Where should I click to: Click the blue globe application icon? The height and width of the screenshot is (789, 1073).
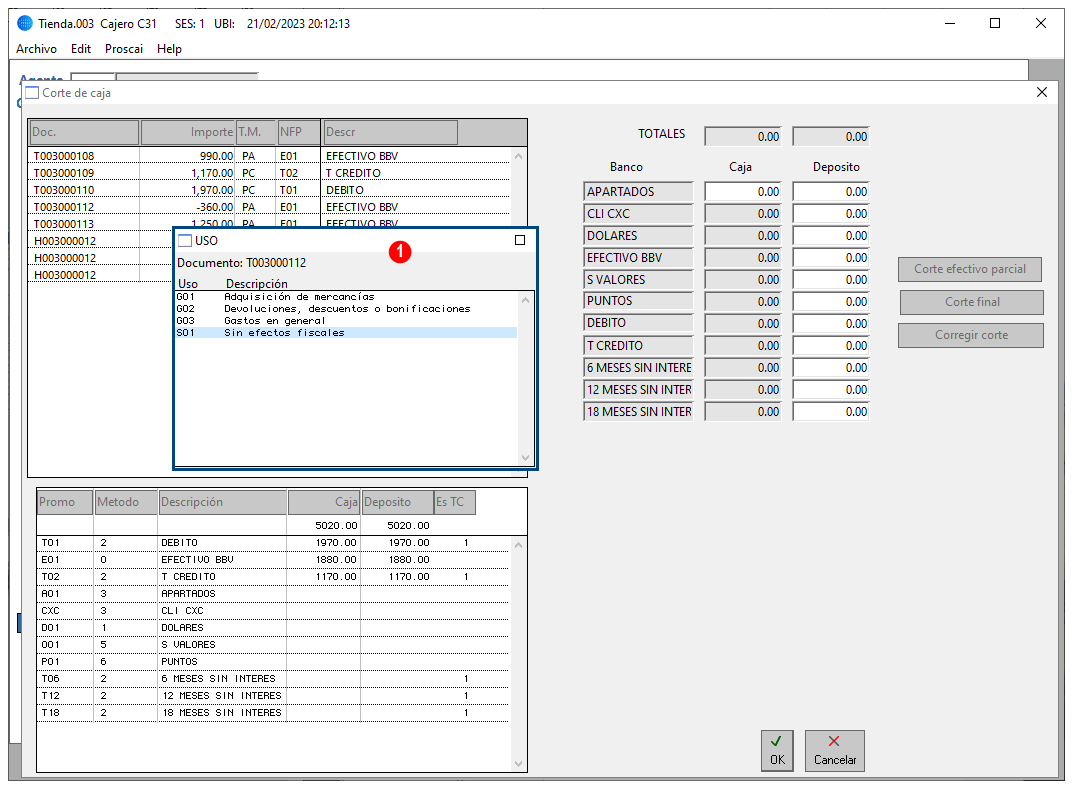(x=25, y=23)
